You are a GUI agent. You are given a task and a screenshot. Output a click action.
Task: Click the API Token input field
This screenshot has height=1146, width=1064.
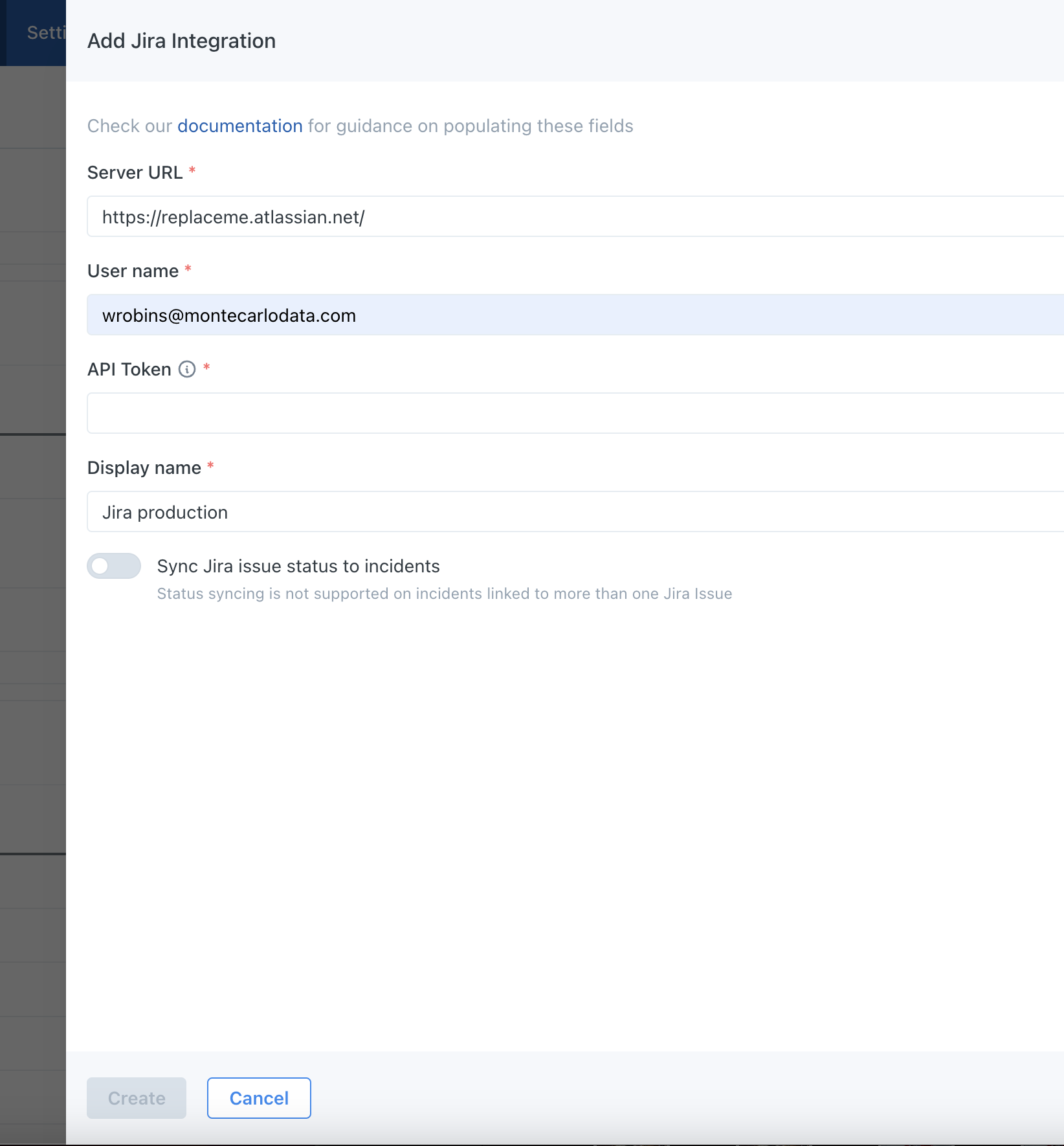point(575,413)
